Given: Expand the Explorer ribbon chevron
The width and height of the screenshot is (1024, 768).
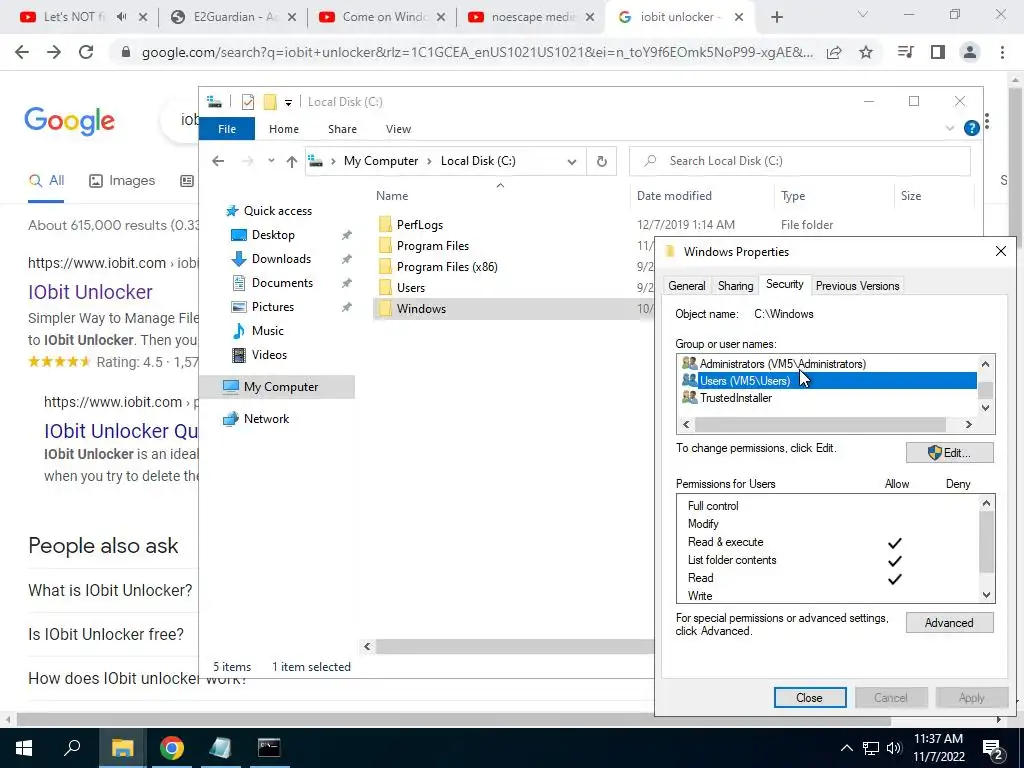Looking at the screenshot, I should (950, 129).
